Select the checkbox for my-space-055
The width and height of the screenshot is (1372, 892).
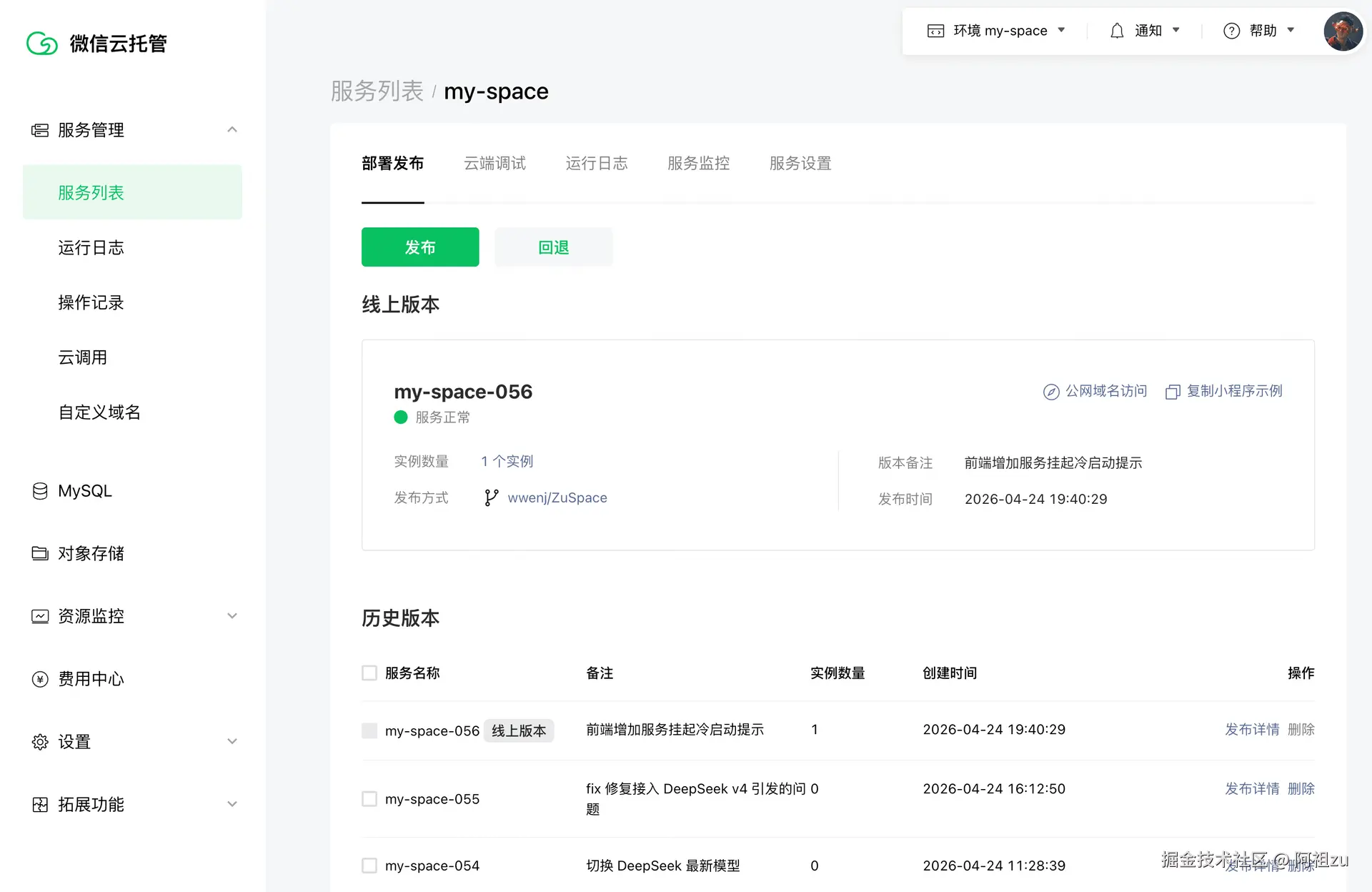tap(369, 798)
